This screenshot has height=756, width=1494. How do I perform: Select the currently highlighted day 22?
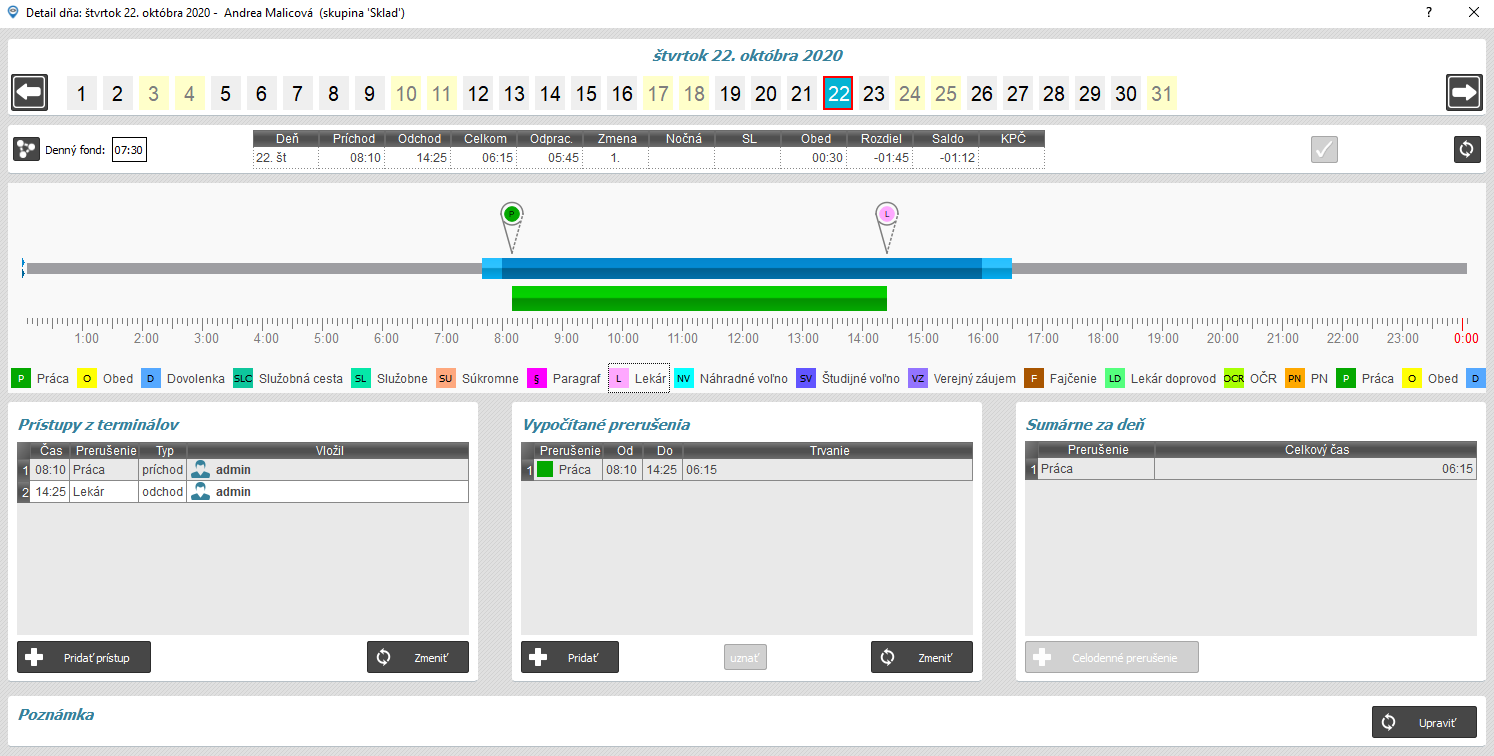tap(838, 94)
